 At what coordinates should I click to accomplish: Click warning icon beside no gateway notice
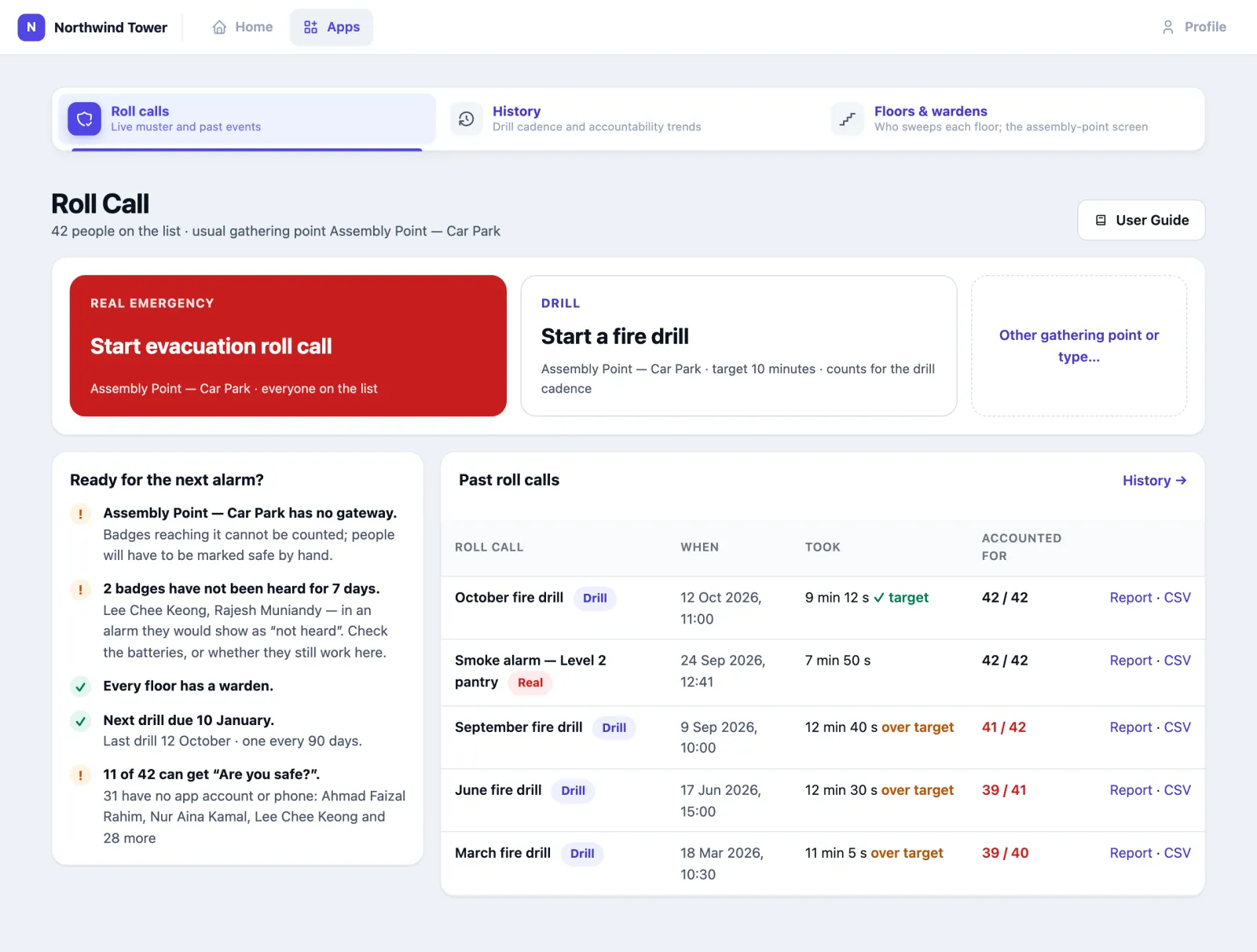click(80, 514)
